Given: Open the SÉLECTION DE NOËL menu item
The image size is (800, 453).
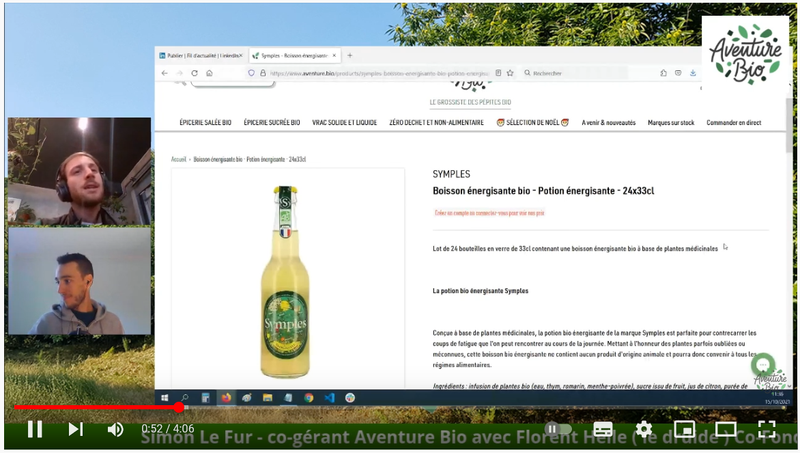Looking at the screenshot, I should pyautogui.click(x=533, y=122).
